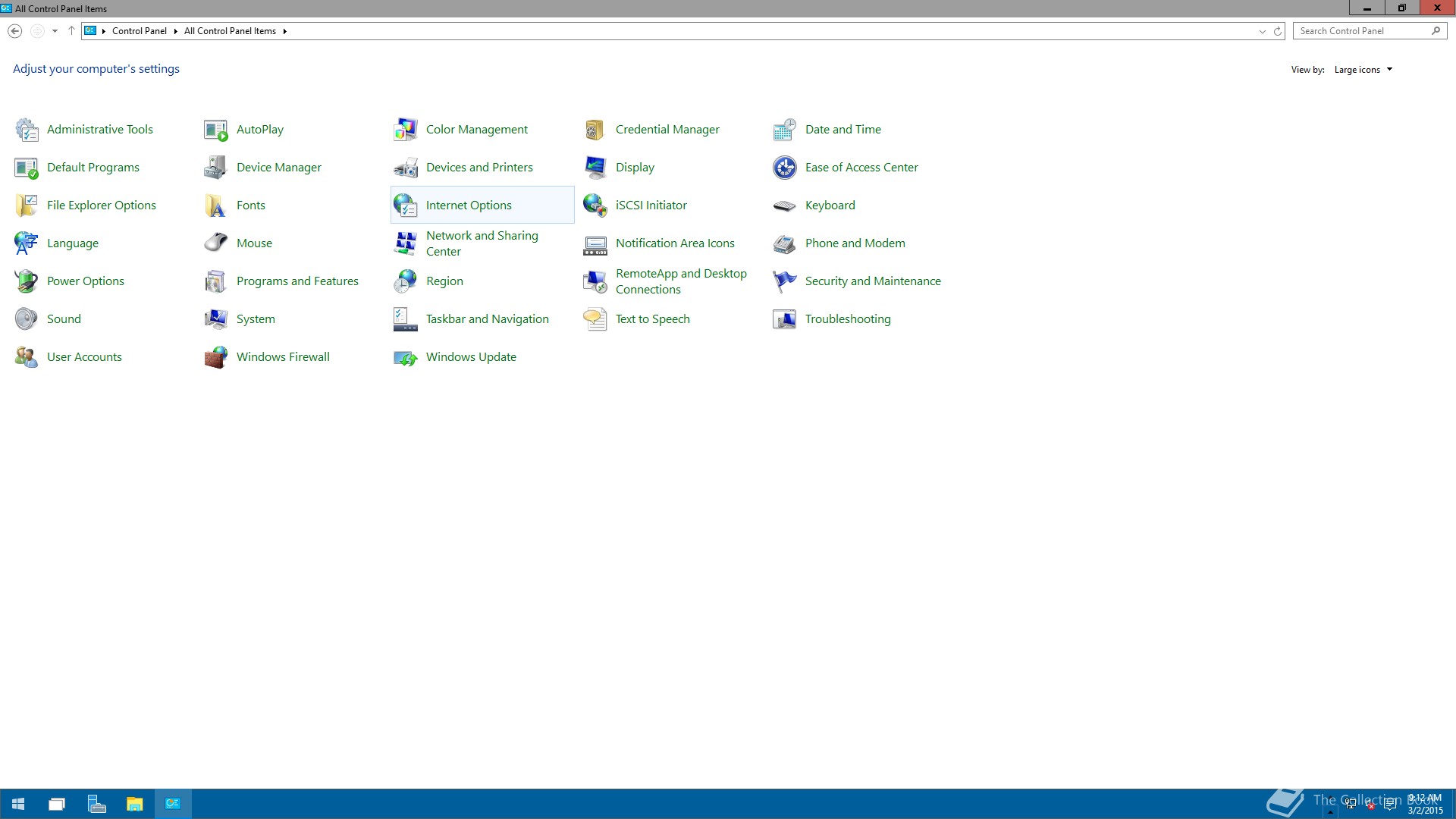Open the Credential Manager icon
1456x819 pixels.
(x=595, y=130)
